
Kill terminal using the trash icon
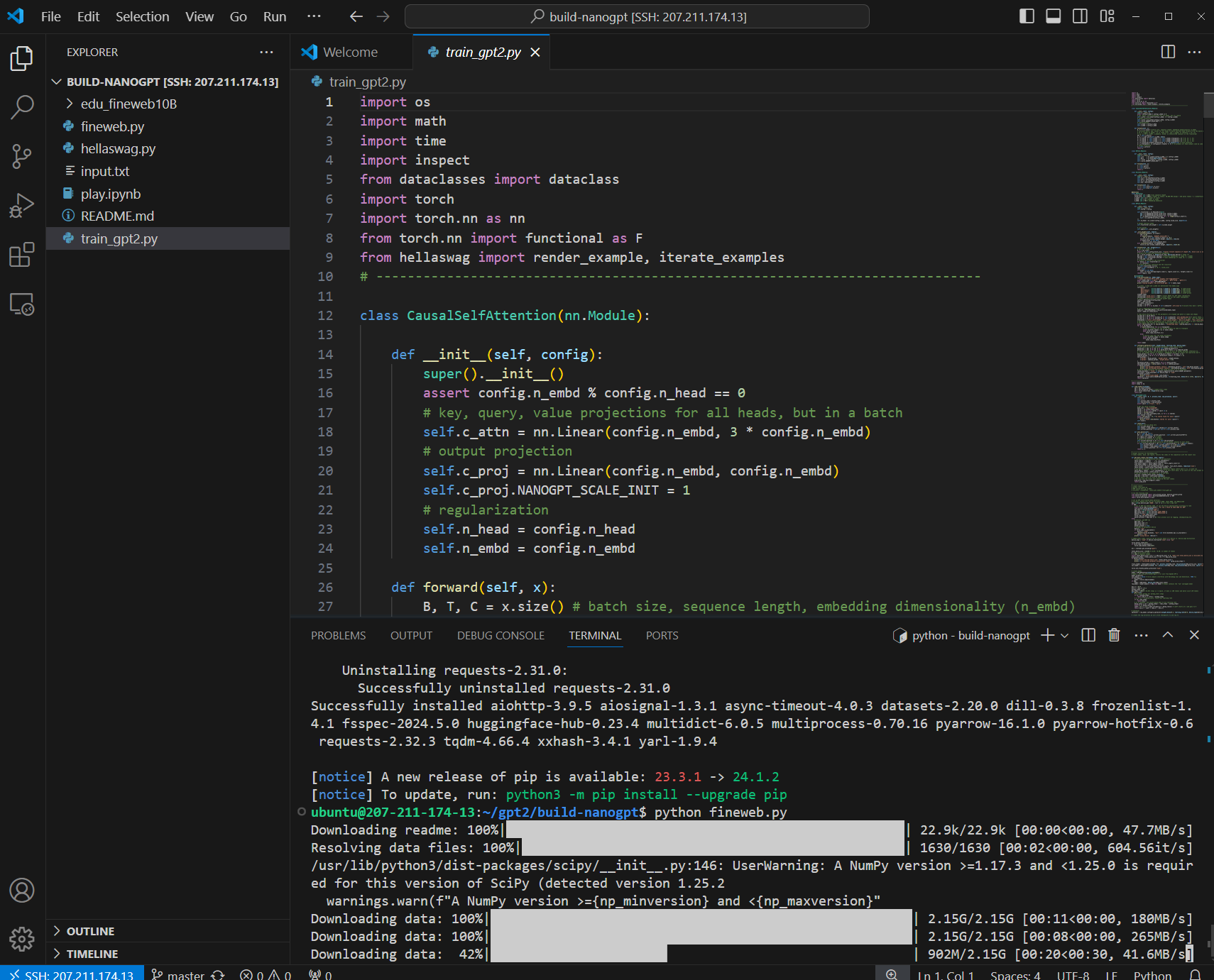pos(1114,635)
